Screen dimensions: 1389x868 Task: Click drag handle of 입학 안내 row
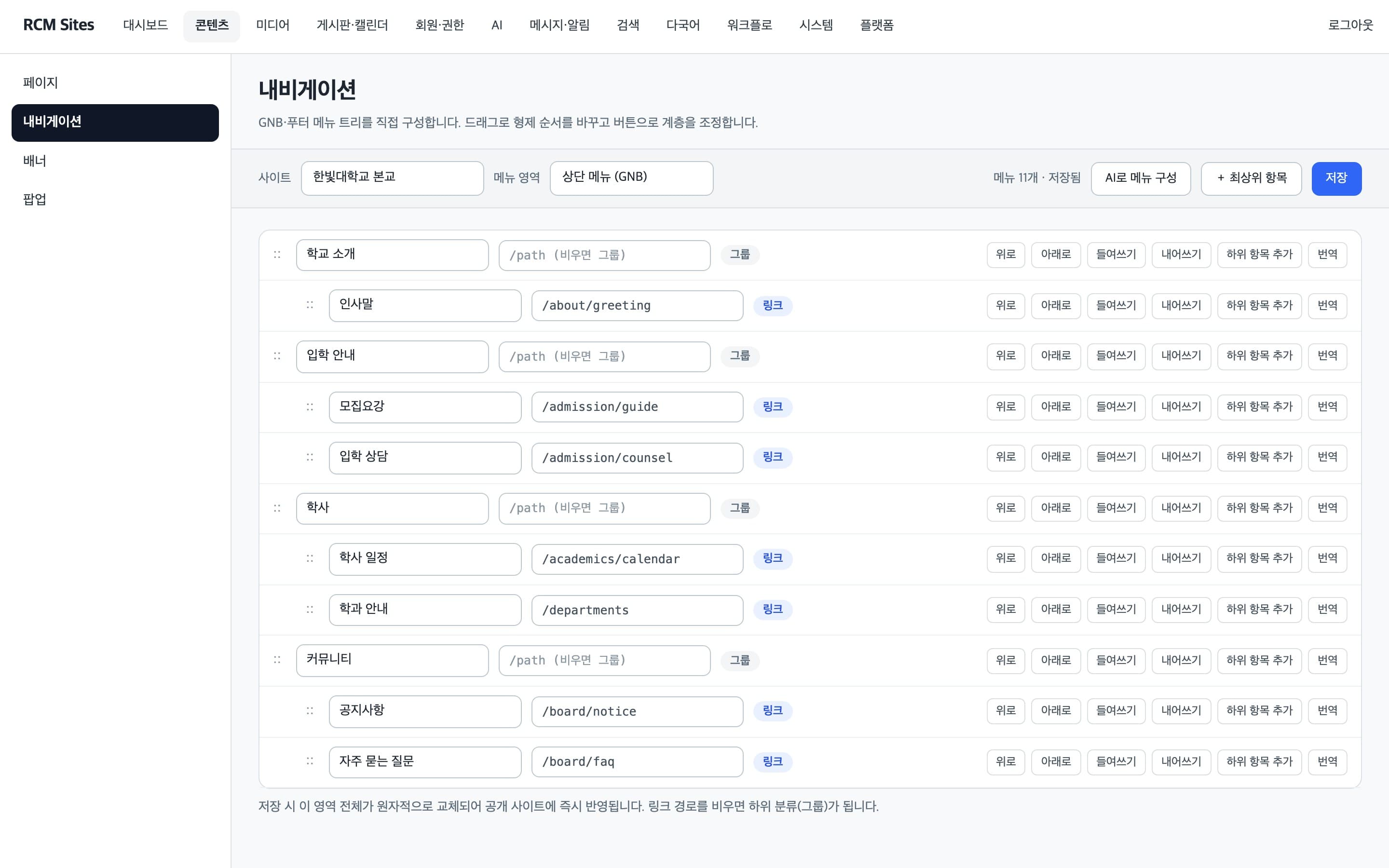point(277,356)
